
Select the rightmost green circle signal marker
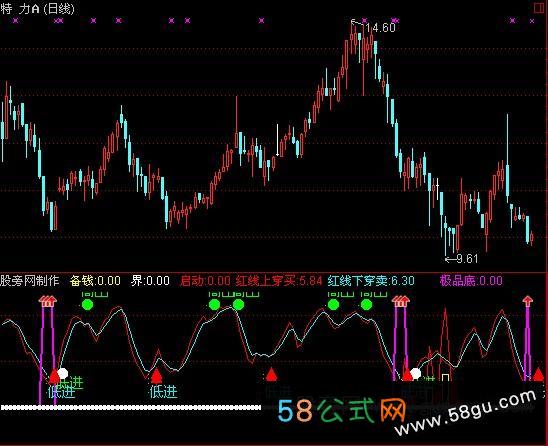(366, 304)
